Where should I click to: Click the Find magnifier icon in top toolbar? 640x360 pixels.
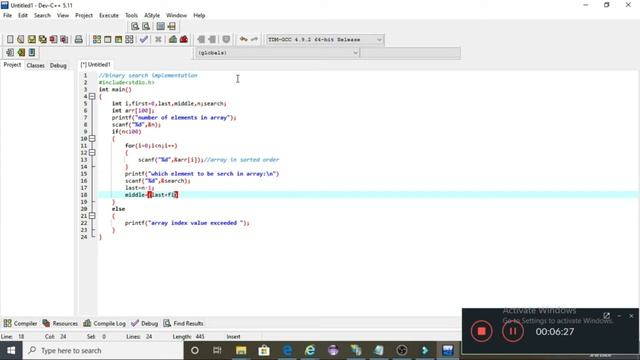pos(135,27)
